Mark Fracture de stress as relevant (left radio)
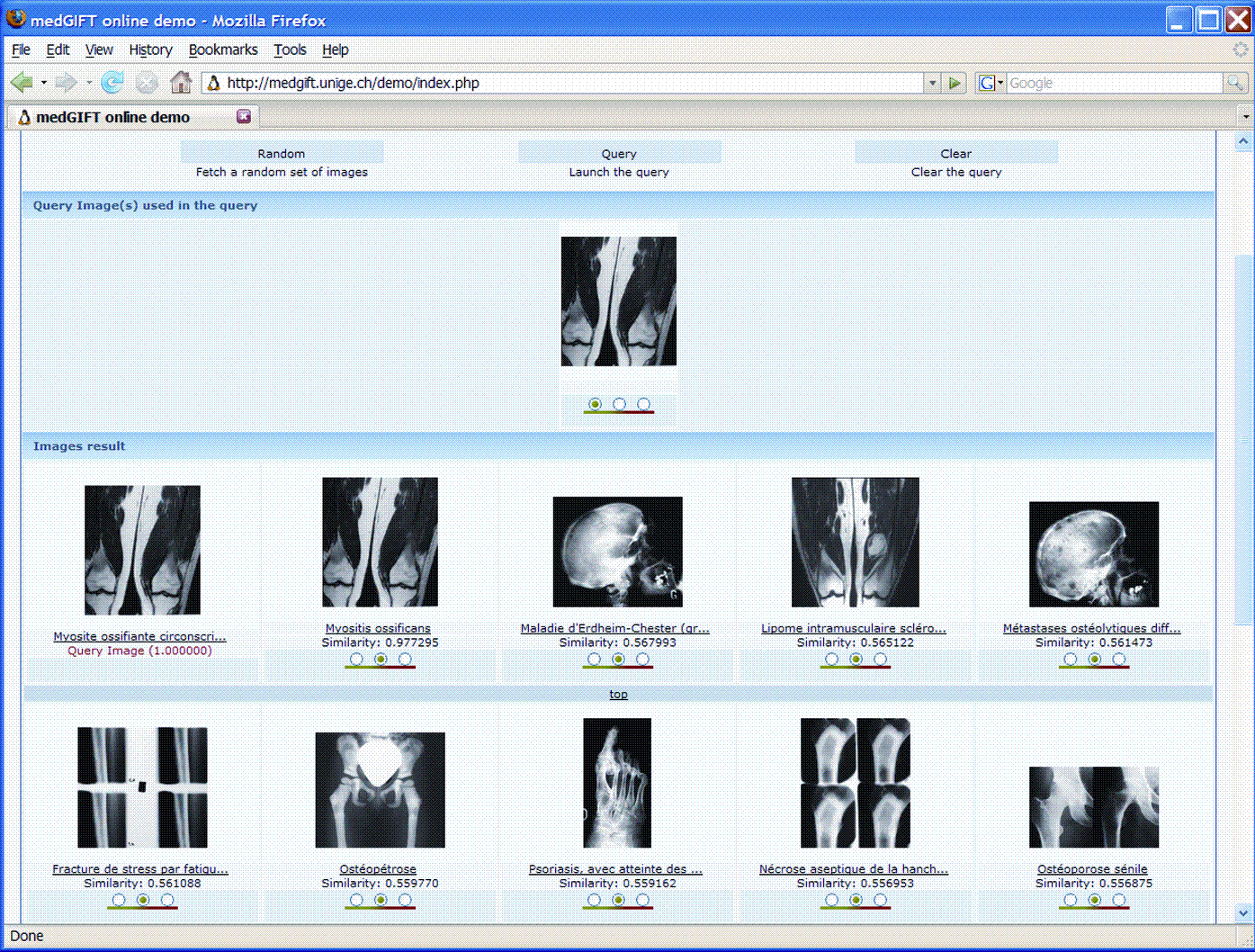The height and width of the screenshot is (952, 1255). (119, 899)
